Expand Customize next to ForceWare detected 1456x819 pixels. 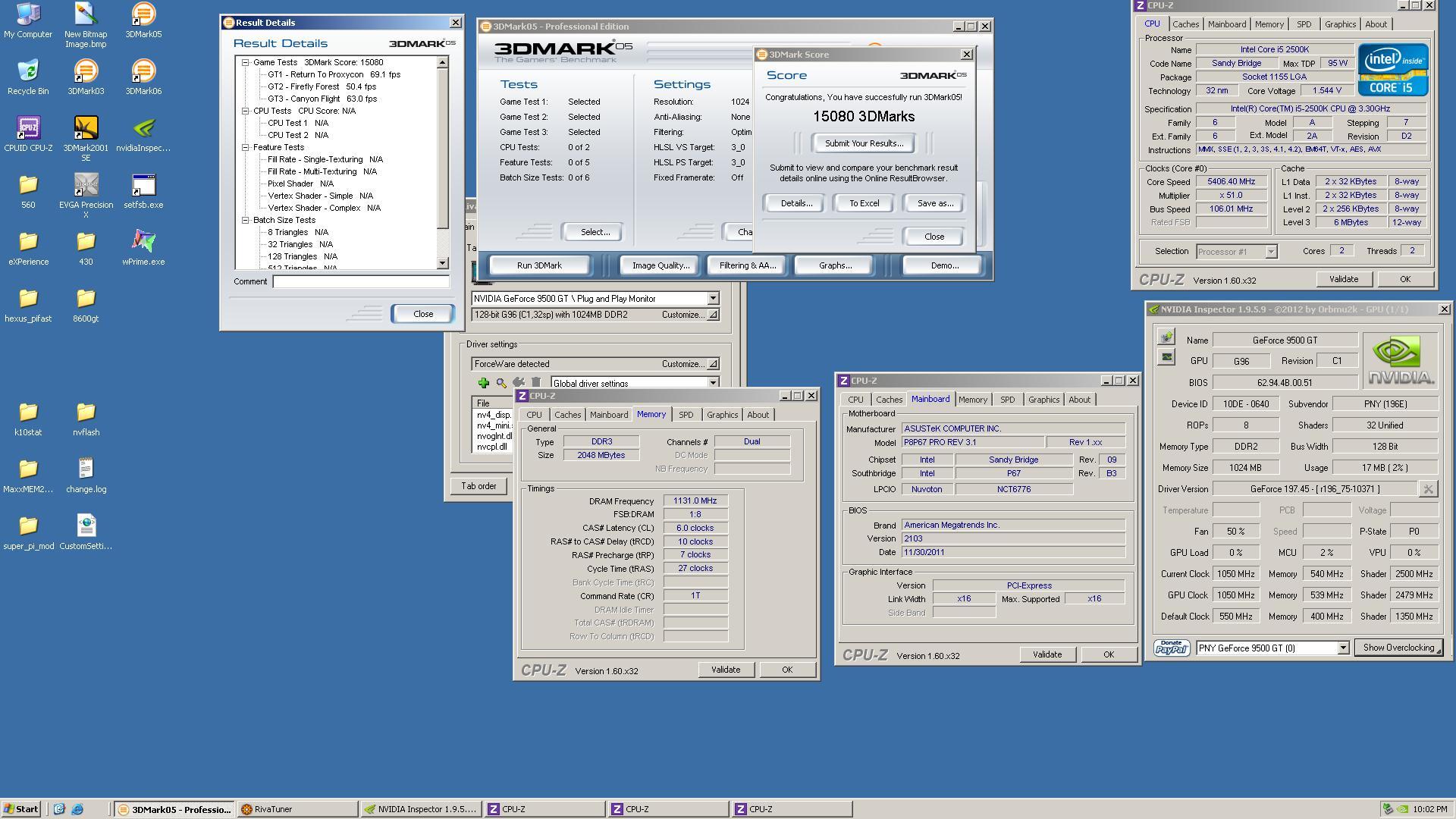pyautogui.click(x=689, y=364)
